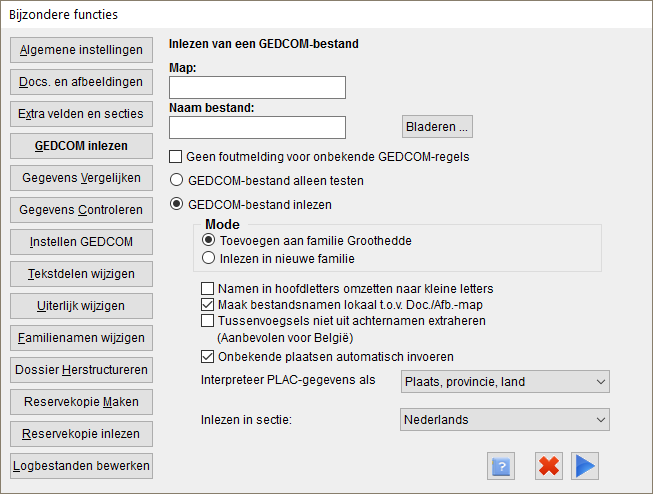Screen dimensions: 653x494
Task: Open the 'Interpreteer PLAC-gegevens als' dropdown
Action: point(505,382)
